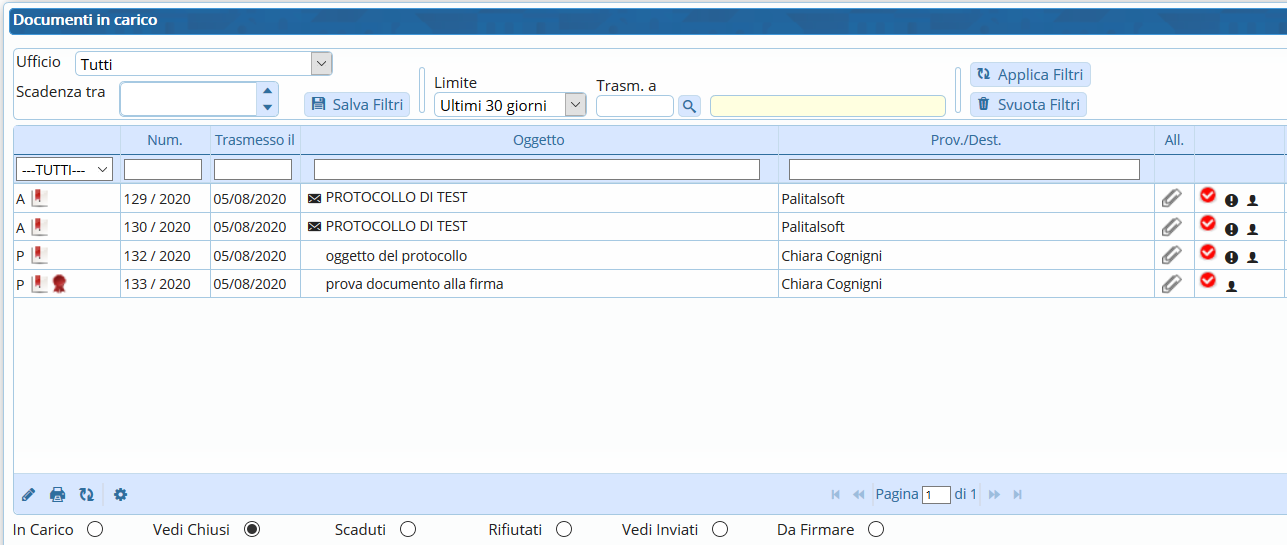
Task: Click the refresh icon in table footer
Action: [x=86, y=494]
